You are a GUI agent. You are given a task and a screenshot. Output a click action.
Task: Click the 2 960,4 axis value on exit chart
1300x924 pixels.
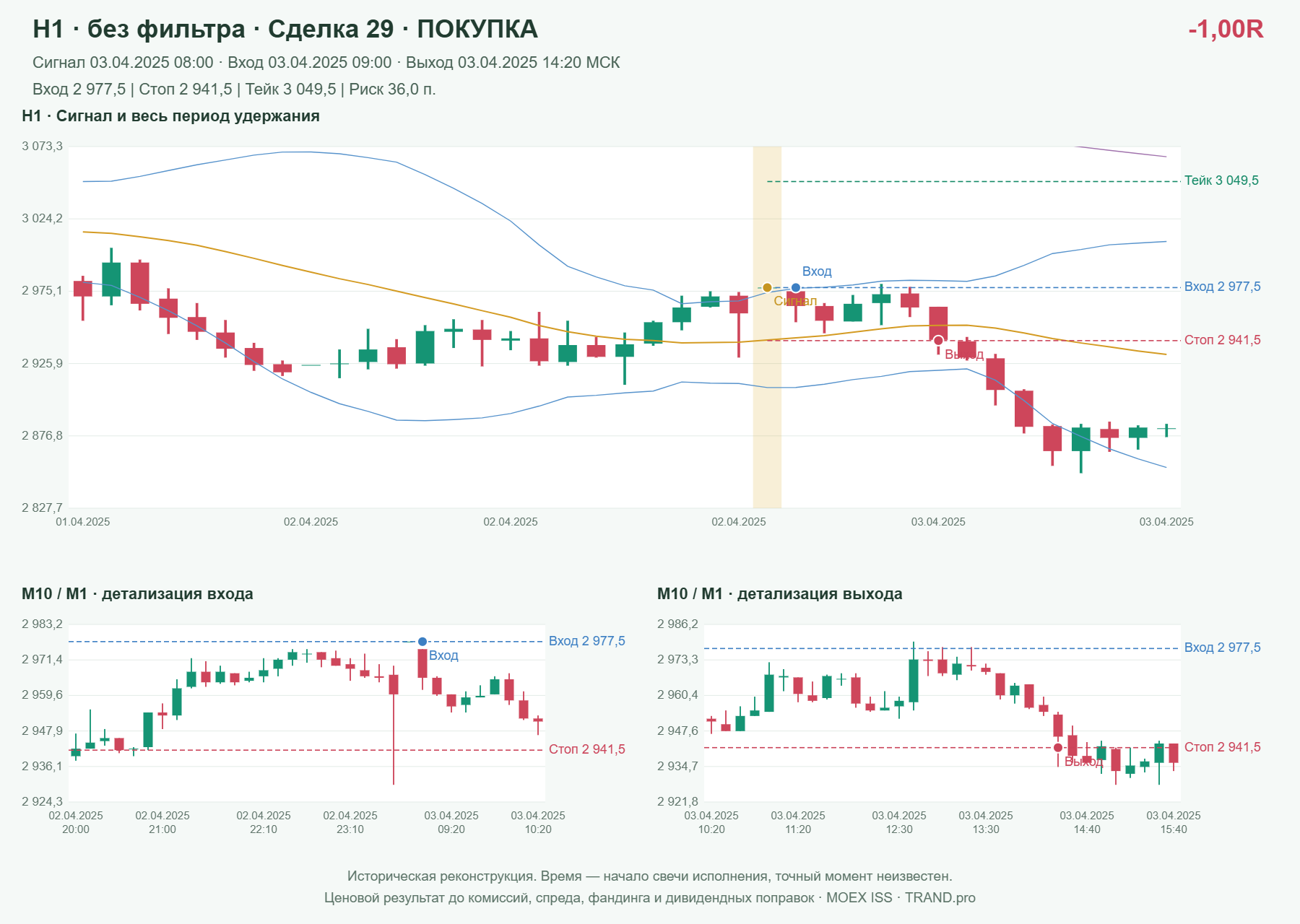pyautogui.click(x=677, y=695)
